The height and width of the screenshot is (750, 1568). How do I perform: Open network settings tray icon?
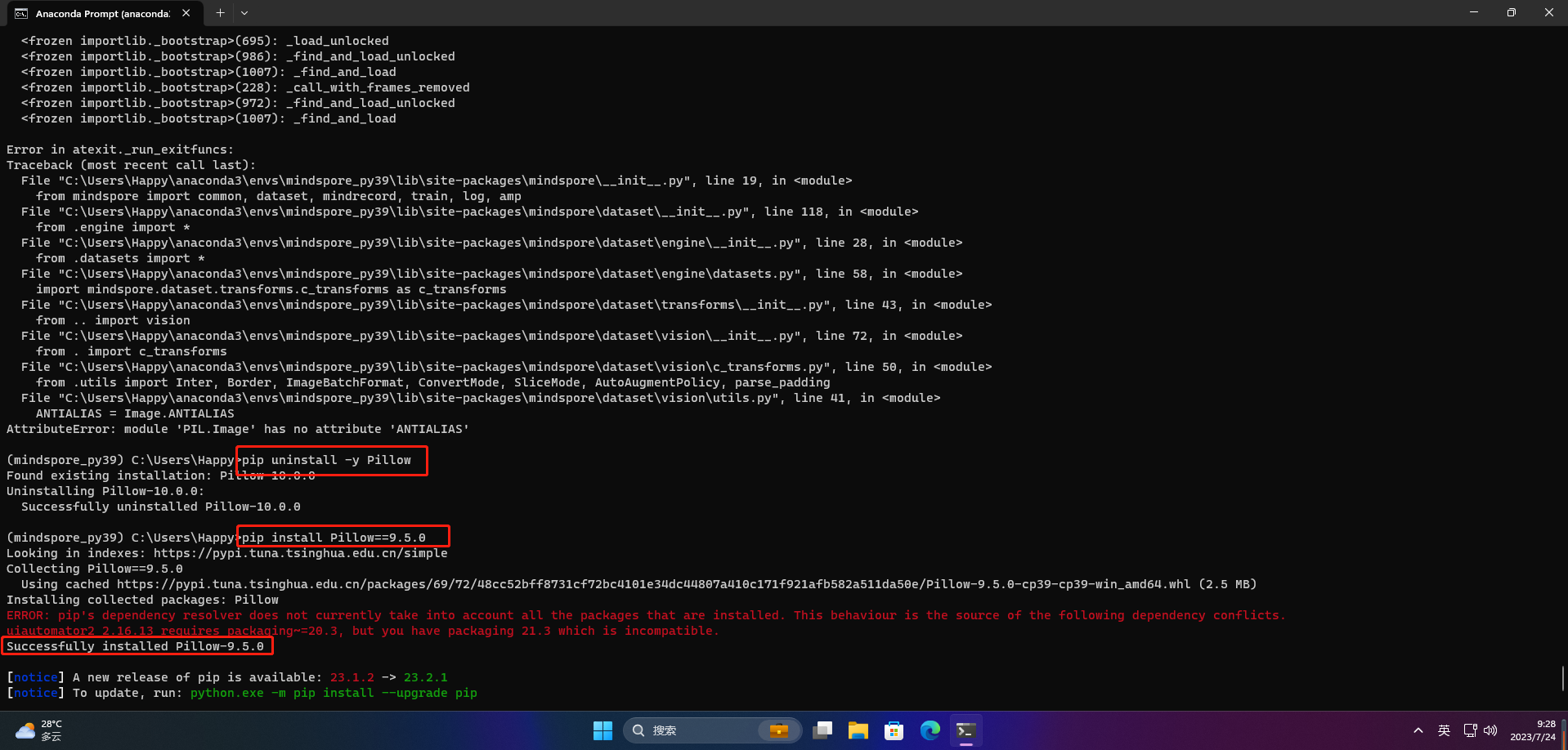click(x=1470, y=730)
